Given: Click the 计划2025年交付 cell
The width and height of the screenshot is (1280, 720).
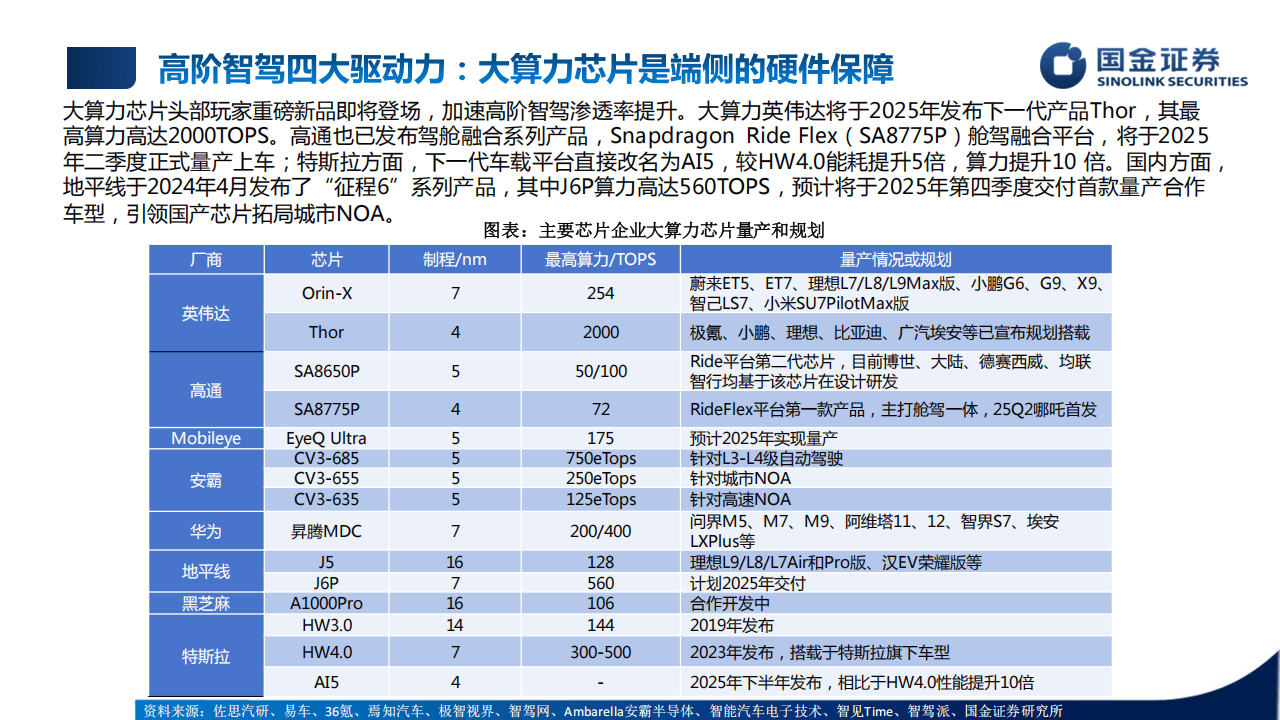Looking at the screenshot, I should [896, 583].
